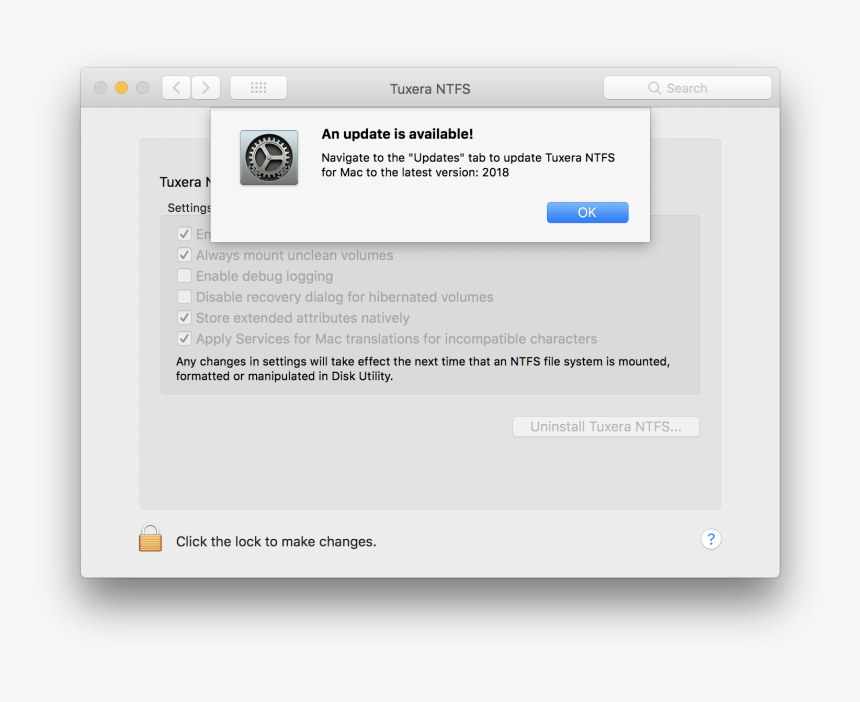The image size is (860, 702).
Task: Click the 'Any changes in settings' note text
Action: click(x=422, y=369)
